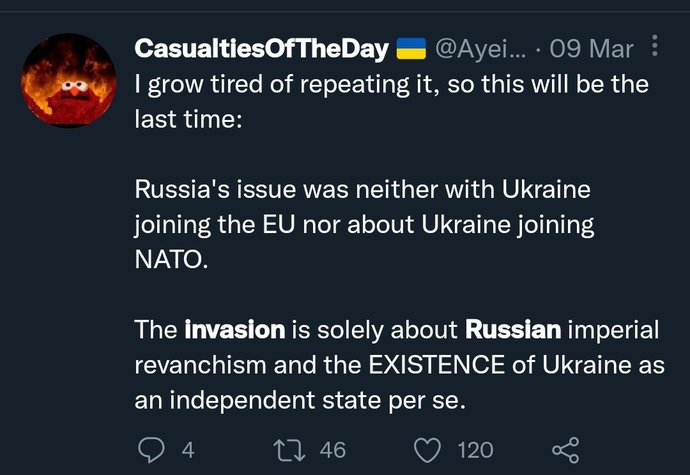Click the word NATO in the tweet
Screen dimensions: 690x475
(171, 260)
